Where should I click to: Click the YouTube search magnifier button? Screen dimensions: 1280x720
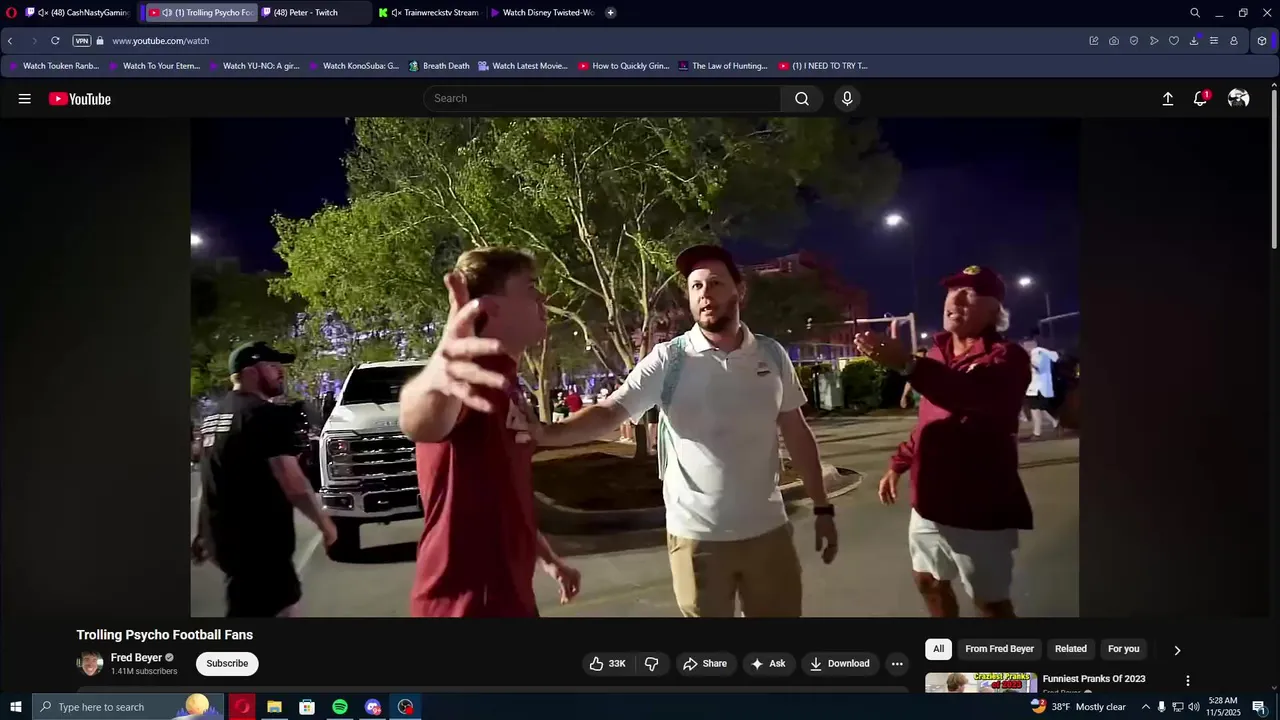click(x=802, y=98)
